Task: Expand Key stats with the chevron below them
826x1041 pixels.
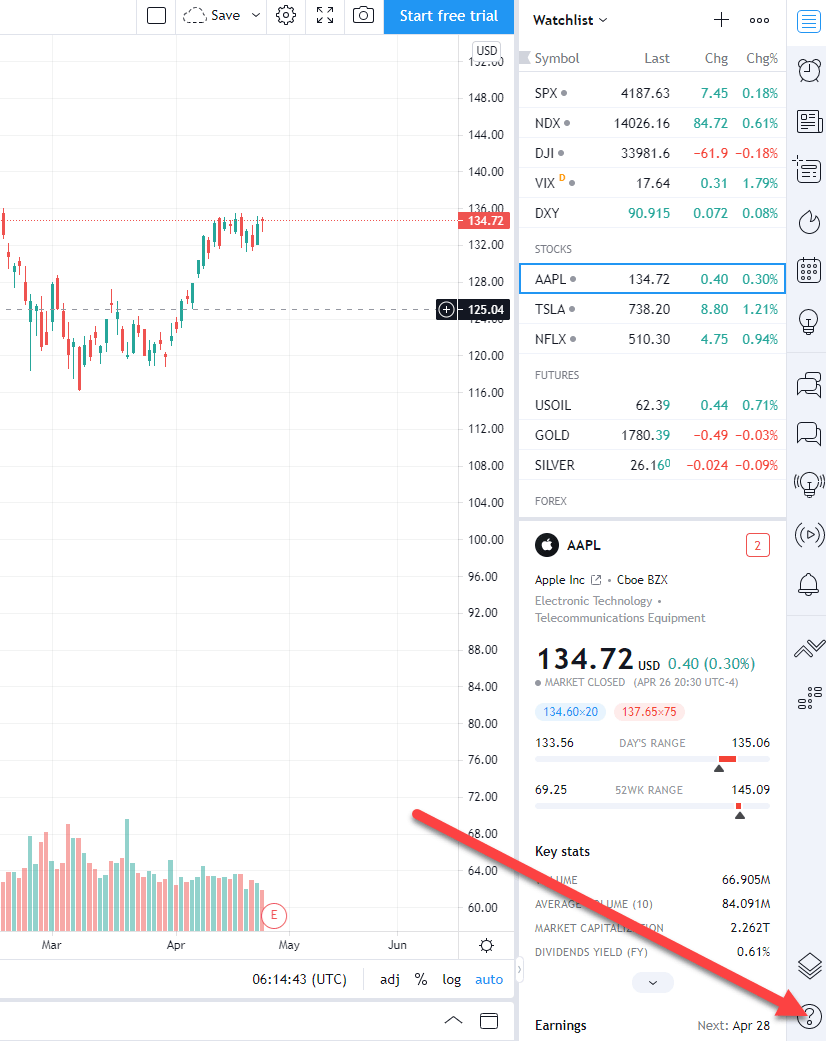Action: 652,982
